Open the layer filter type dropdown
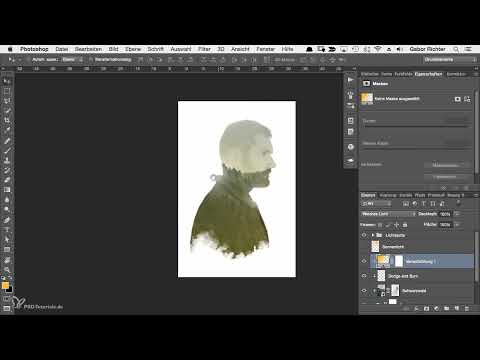Image resolution: width=480 pixels, height=360 pixels. 376,203
